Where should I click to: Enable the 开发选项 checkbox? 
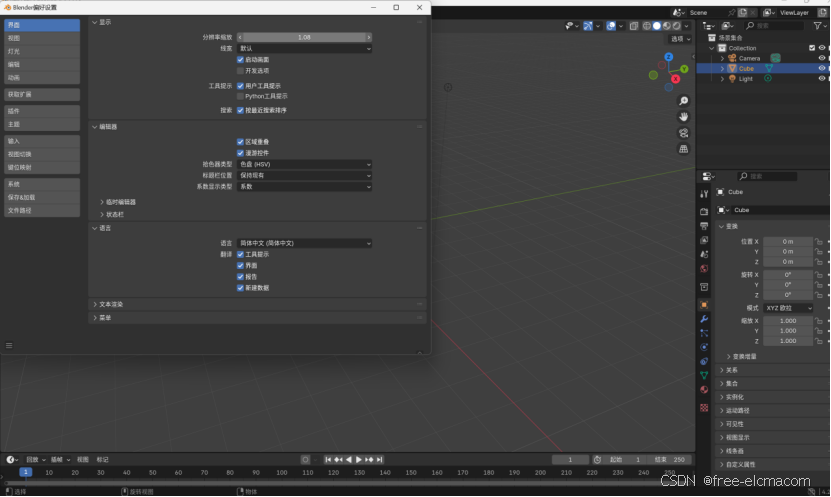[240, 71]
